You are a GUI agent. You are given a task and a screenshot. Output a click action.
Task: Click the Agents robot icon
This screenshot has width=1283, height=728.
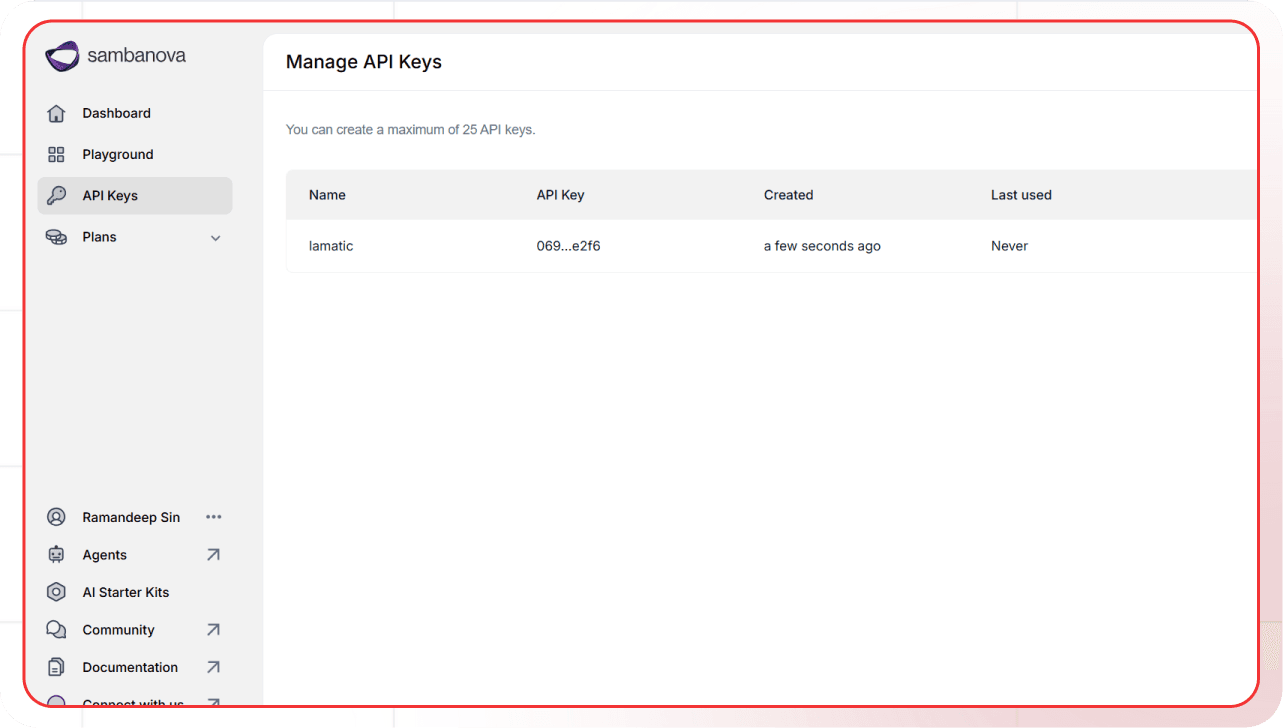(57, 555)
